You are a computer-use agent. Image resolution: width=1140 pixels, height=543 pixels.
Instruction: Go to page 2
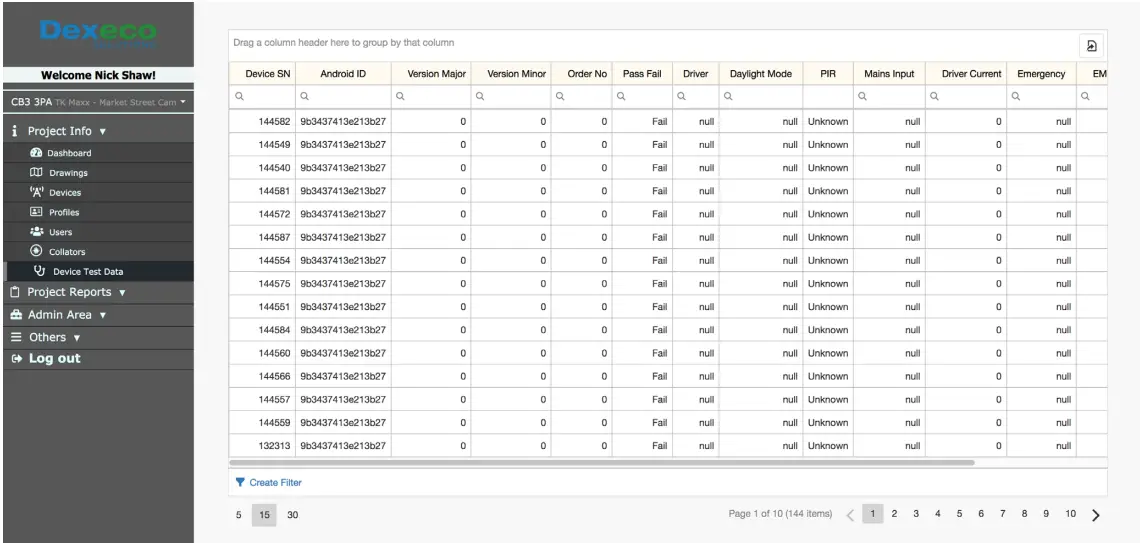click(894, 514)
